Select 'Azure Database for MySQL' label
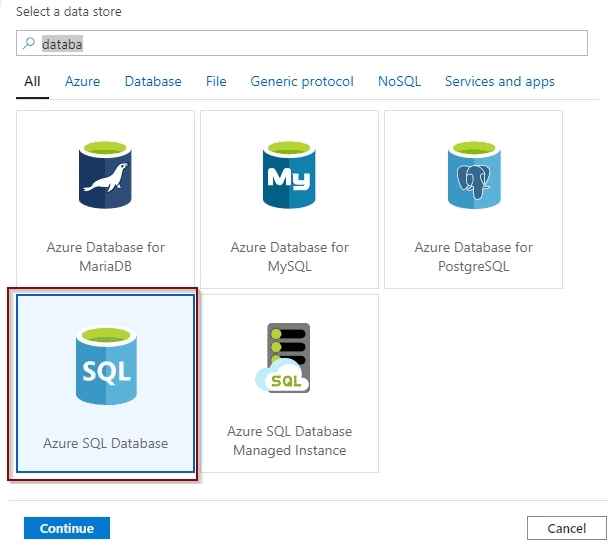 pos(289,257)
